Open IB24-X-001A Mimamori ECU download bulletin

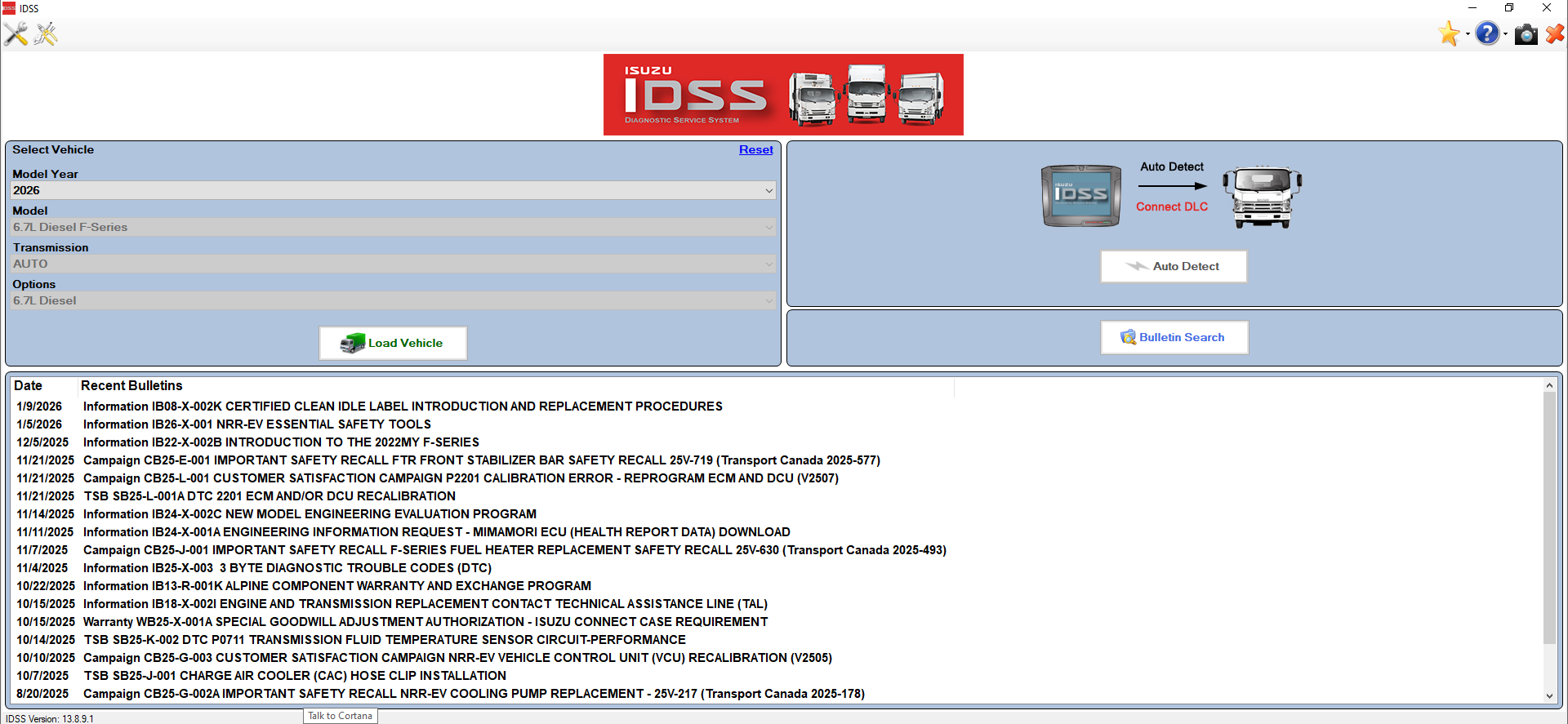click(x=436, y=532)
